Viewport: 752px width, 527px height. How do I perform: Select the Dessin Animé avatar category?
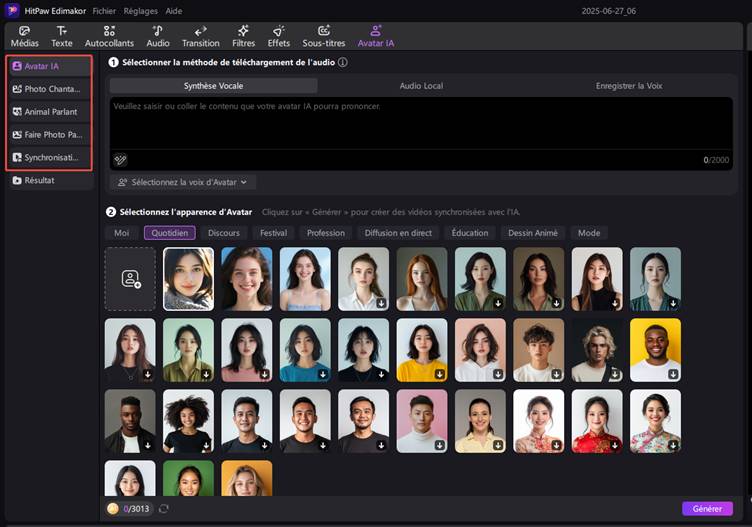533,233
